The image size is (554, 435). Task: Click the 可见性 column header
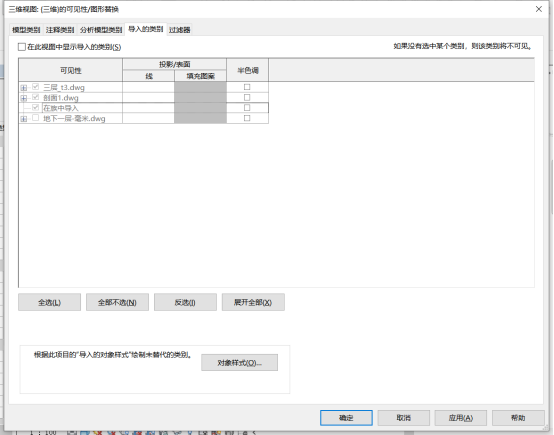71,70
